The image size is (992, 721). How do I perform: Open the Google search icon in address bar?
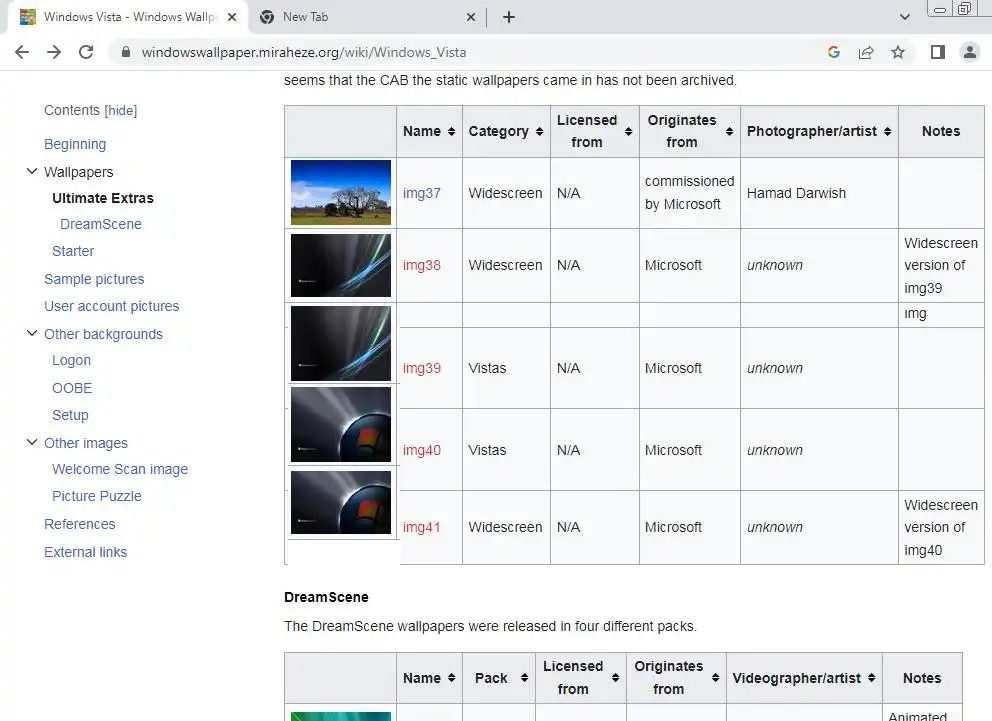834,52
